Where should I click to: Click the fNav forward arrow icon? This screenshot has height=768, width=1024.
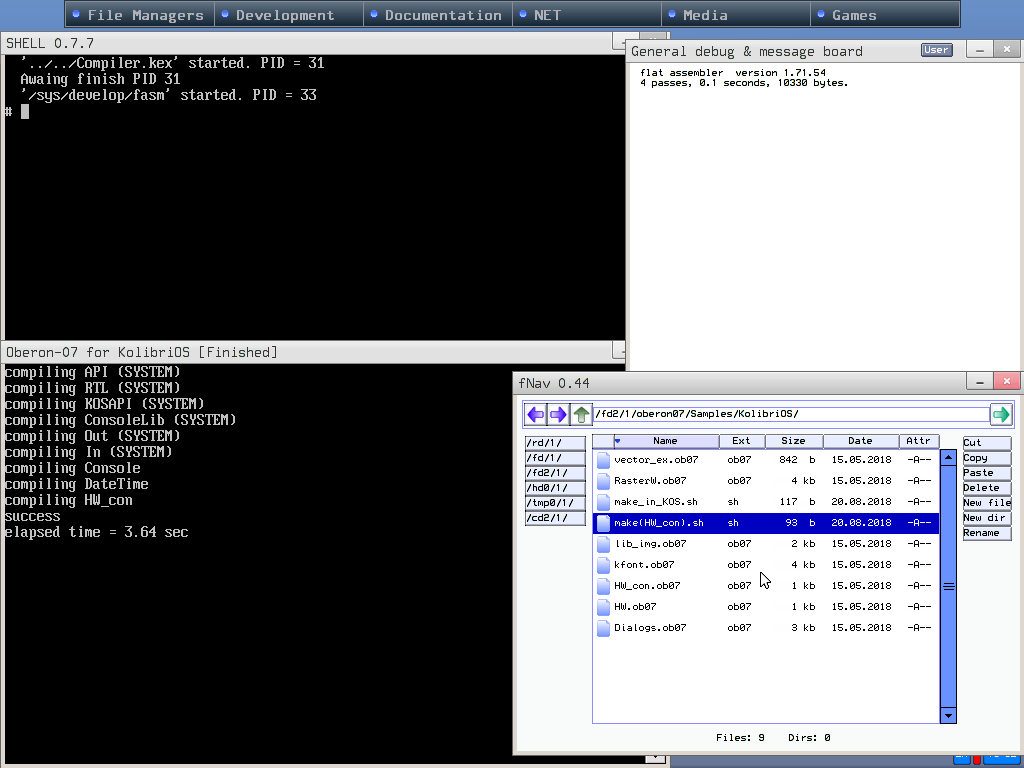[x=558, y=414]
